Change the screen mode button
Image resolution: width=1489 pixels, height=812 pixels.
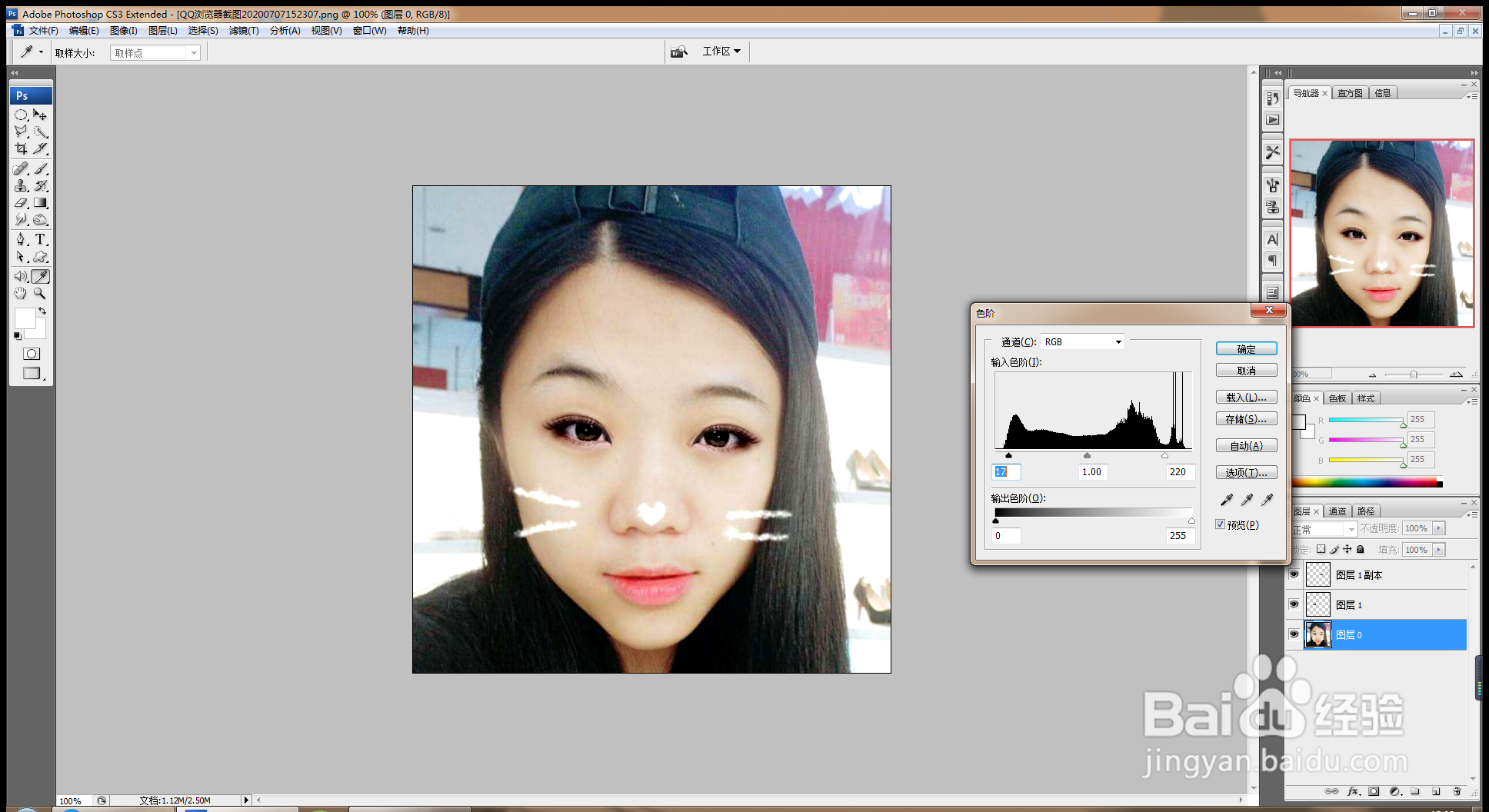32,373
